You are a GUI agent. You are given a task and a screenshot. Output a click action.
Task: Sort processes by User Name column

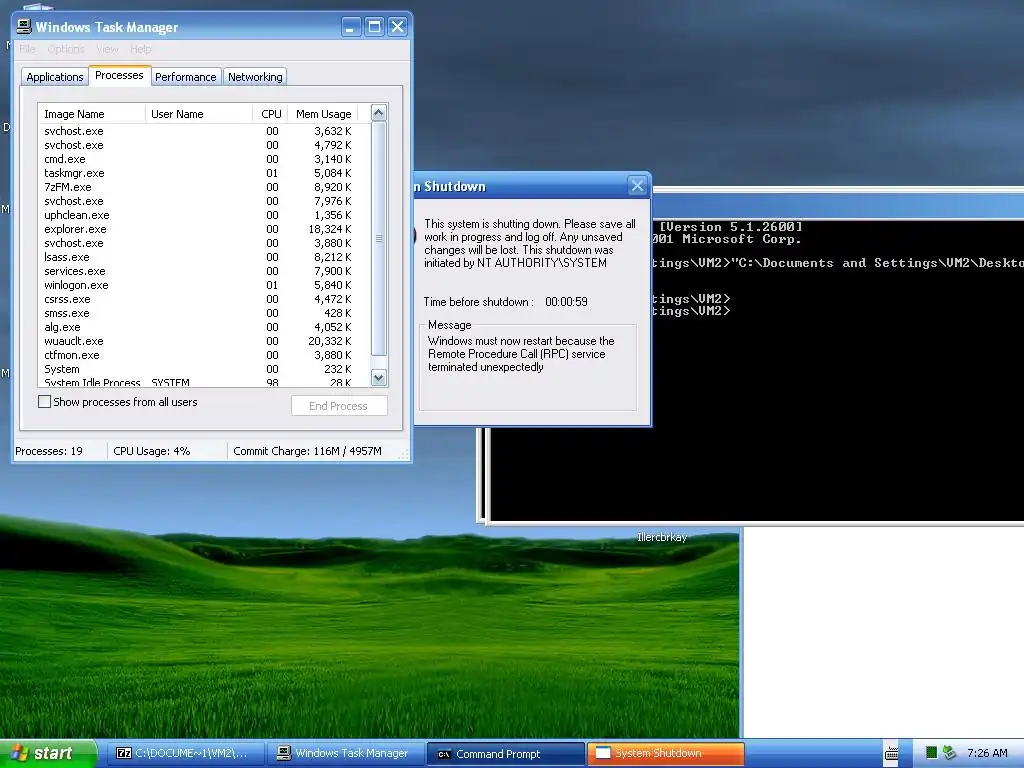199,114
